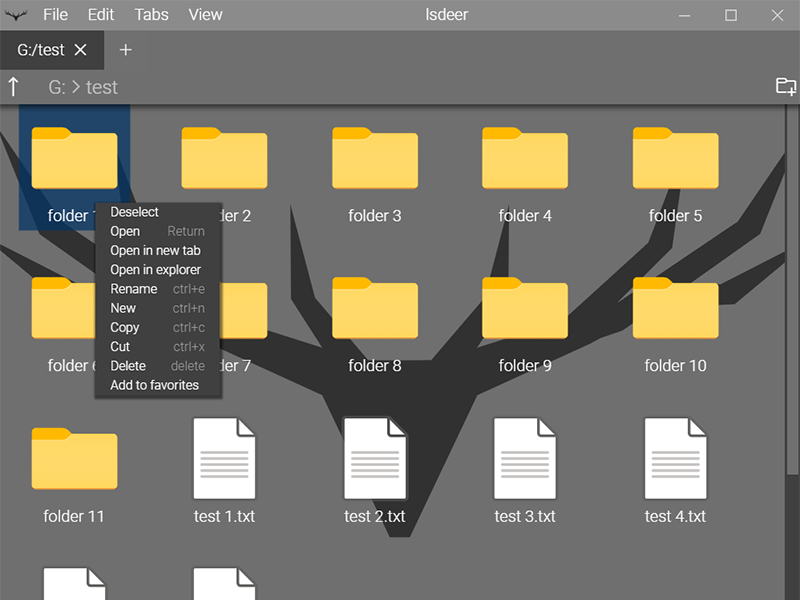Click the test 1.txt label
Viewport: 800px width, 600px height.
tap(224, 516)
